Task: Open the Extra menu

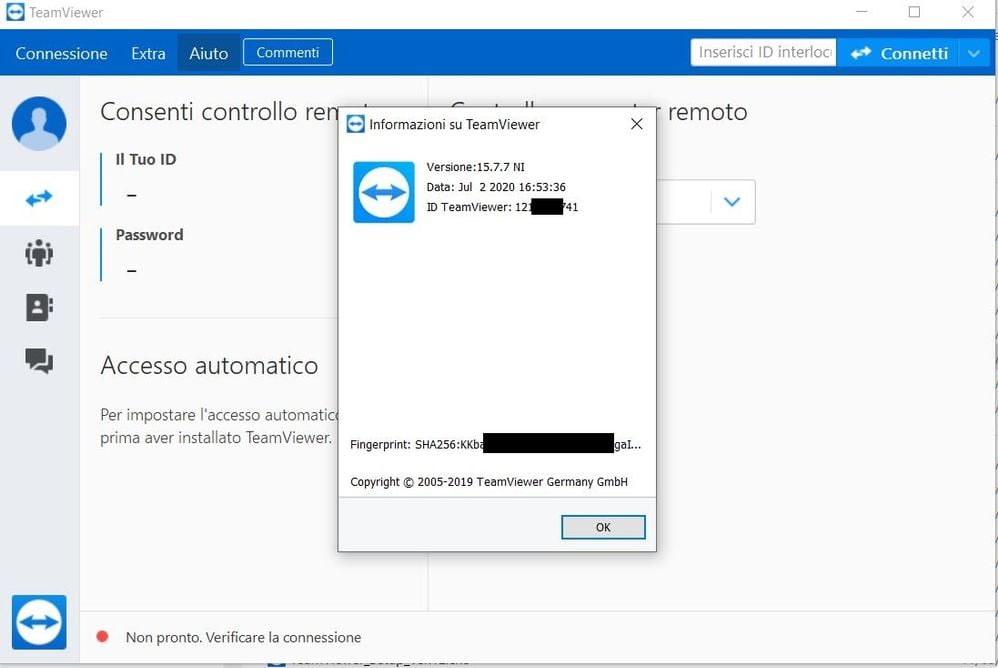Action: [148, 53]
